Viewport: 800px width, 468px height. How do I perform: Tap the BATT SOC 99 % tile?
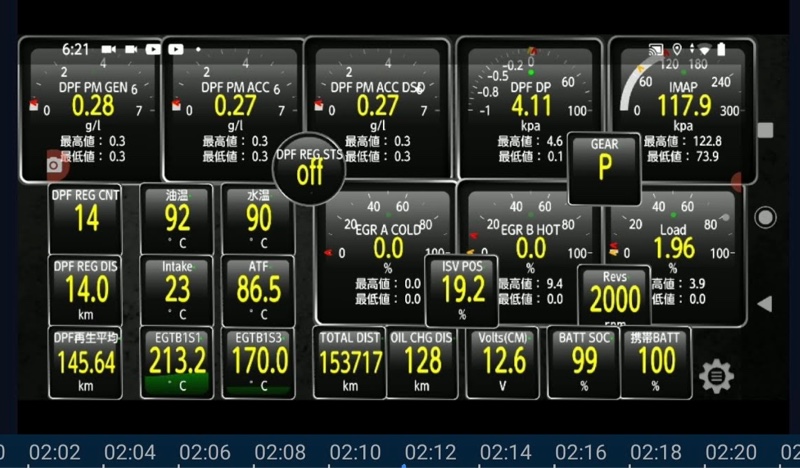[584, 362]
